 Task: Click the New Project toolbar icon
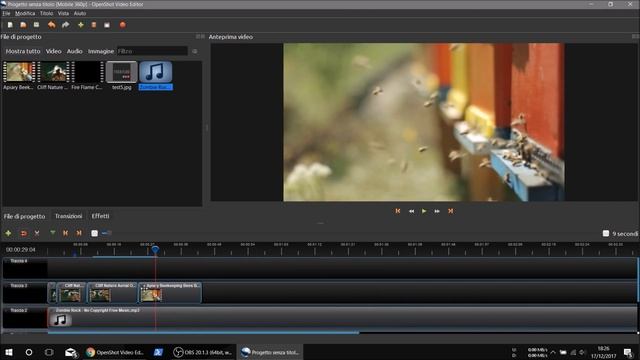[10, 25]
